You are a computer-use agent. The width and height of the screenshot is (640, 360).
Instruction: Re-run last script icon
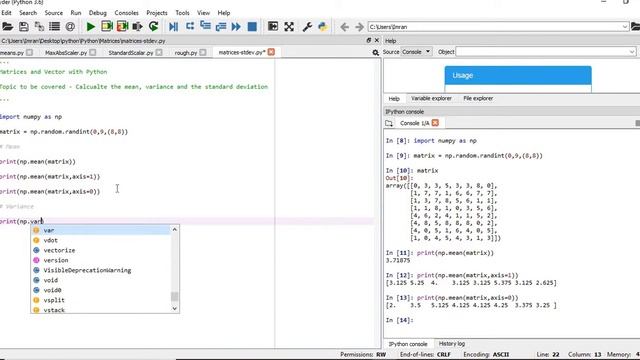(153, 27)
